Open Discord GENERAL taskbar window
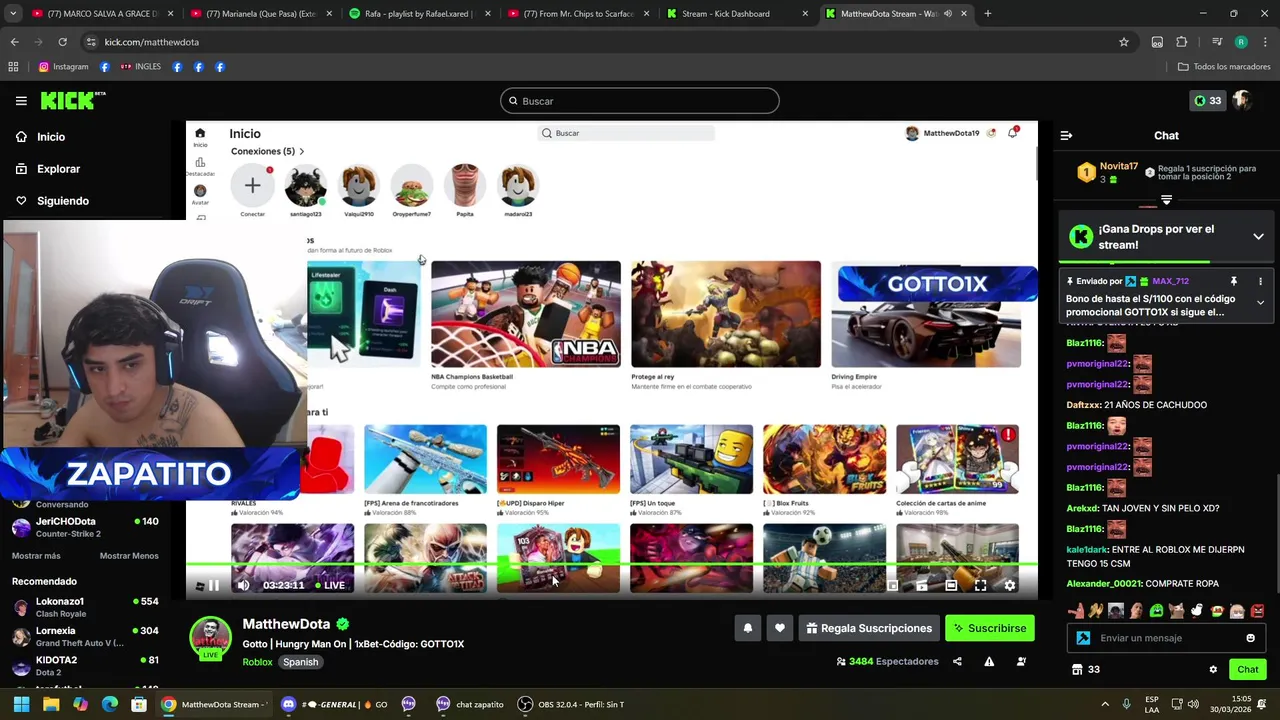Viewport: 1280px width, 720px height. coord(335,704)
